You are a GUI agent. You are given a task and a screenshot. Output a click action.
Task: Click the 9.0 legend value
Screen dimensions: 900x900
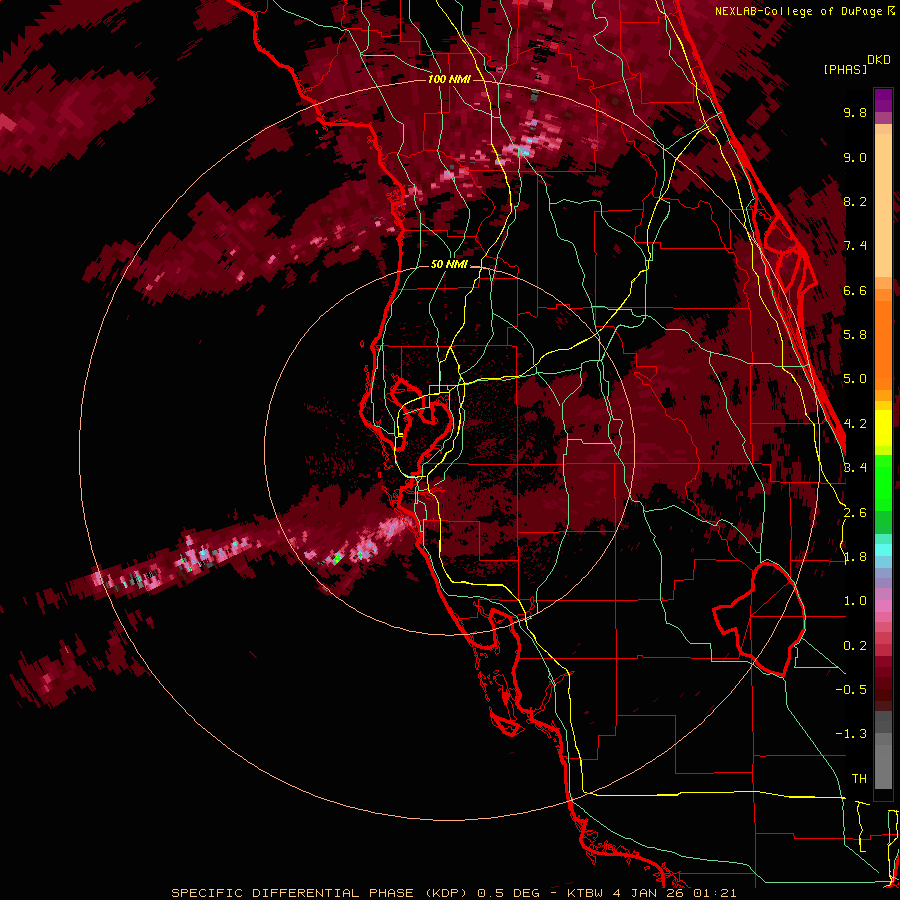pos(855,158)
